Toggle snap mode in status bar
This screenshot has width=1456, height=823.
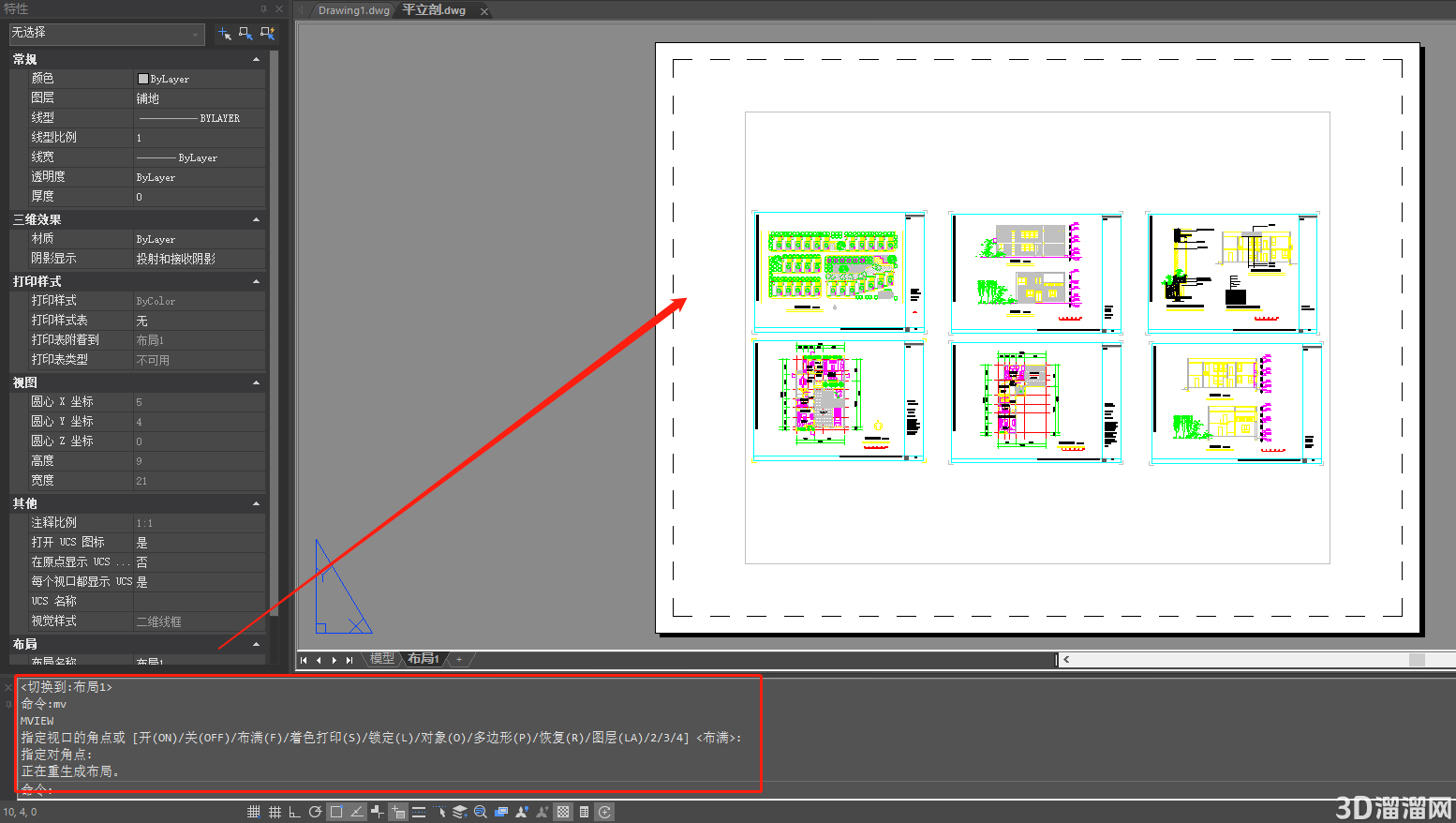[253, 812]
